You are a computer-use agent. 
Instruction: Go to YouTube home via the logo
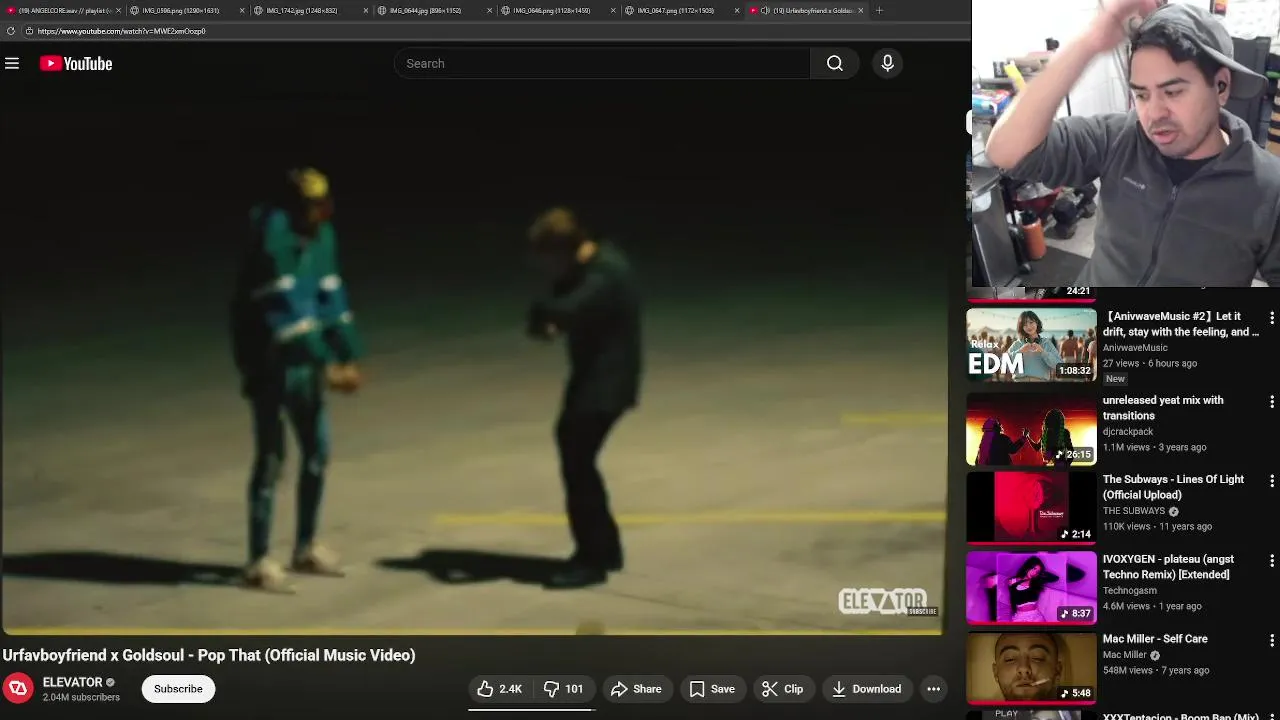click(x=76, y=63)
